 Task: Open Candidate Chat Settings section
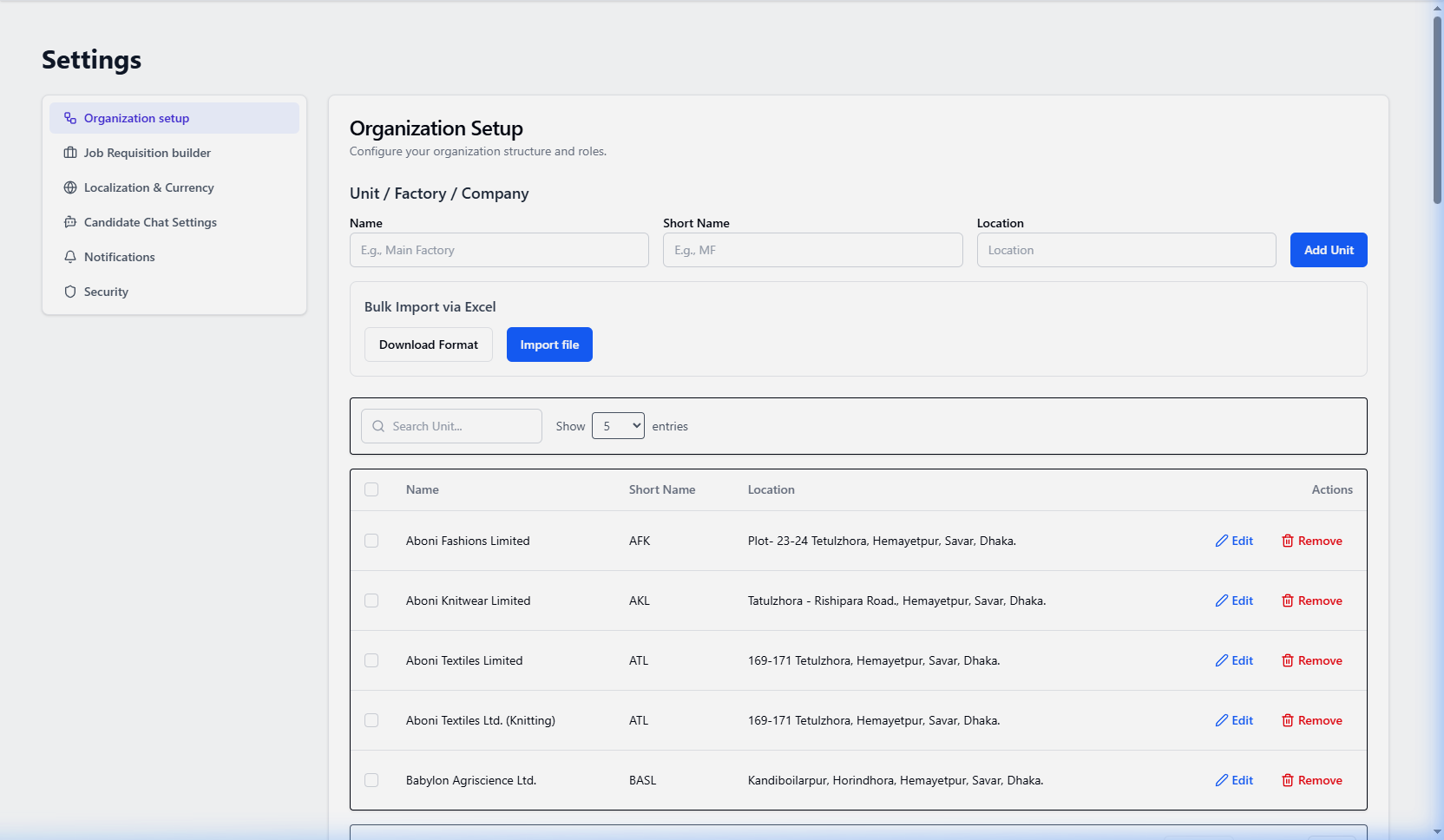tap(174, 222)
